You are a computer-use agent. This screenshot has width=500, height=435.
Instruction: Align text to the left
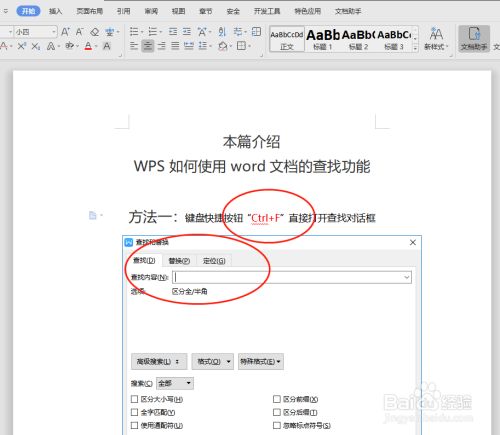coord(134,46)
